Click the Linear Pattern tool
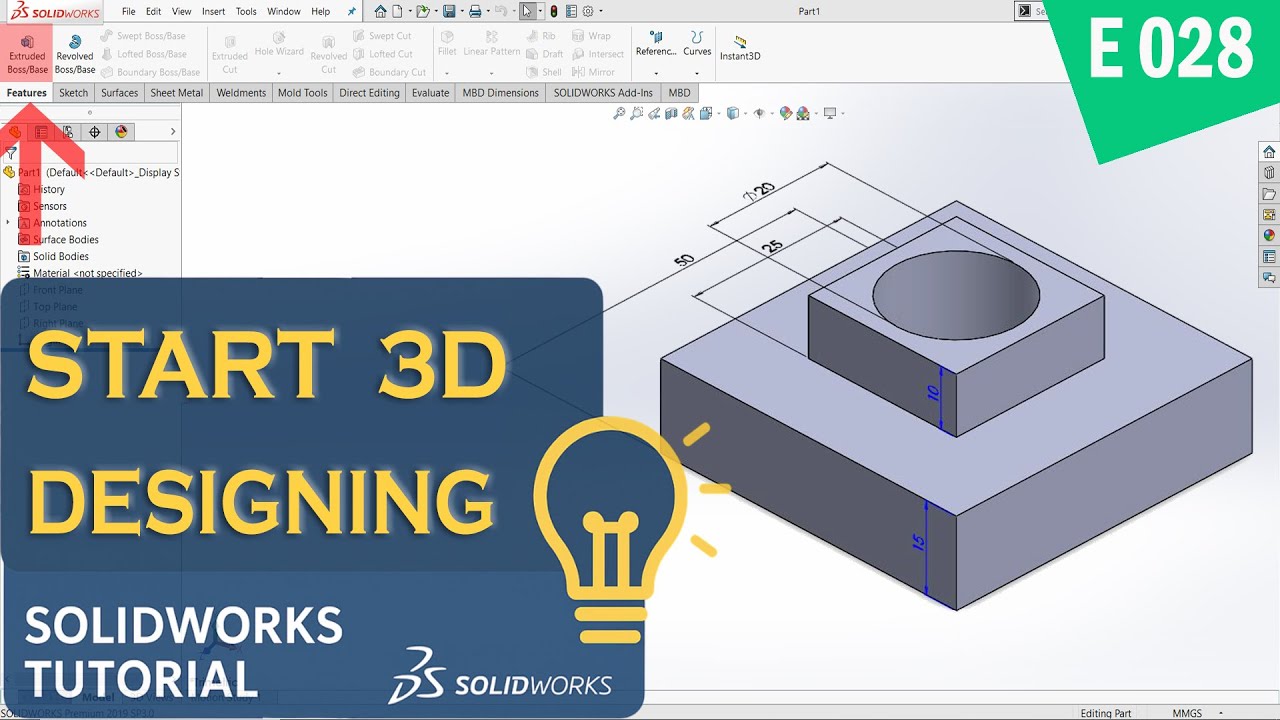Screen dimensions: 1280x720 [x=491, y=45]
